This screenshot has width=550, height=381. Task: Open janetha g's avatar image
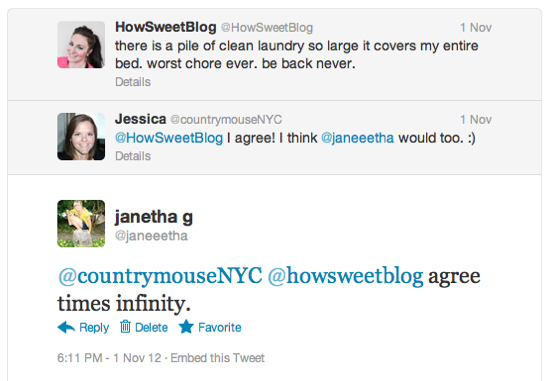[81, 223]
